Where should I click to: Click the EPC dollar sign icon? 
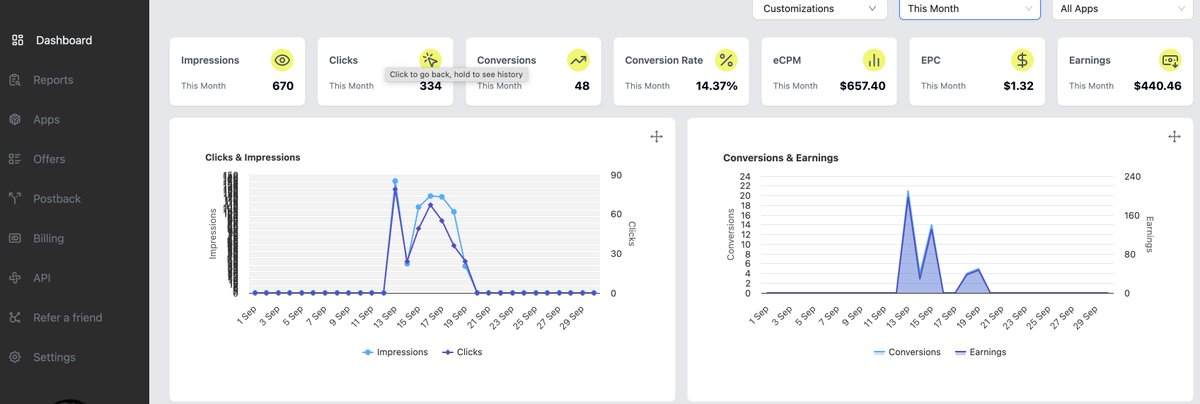[x=1022, y=60]
